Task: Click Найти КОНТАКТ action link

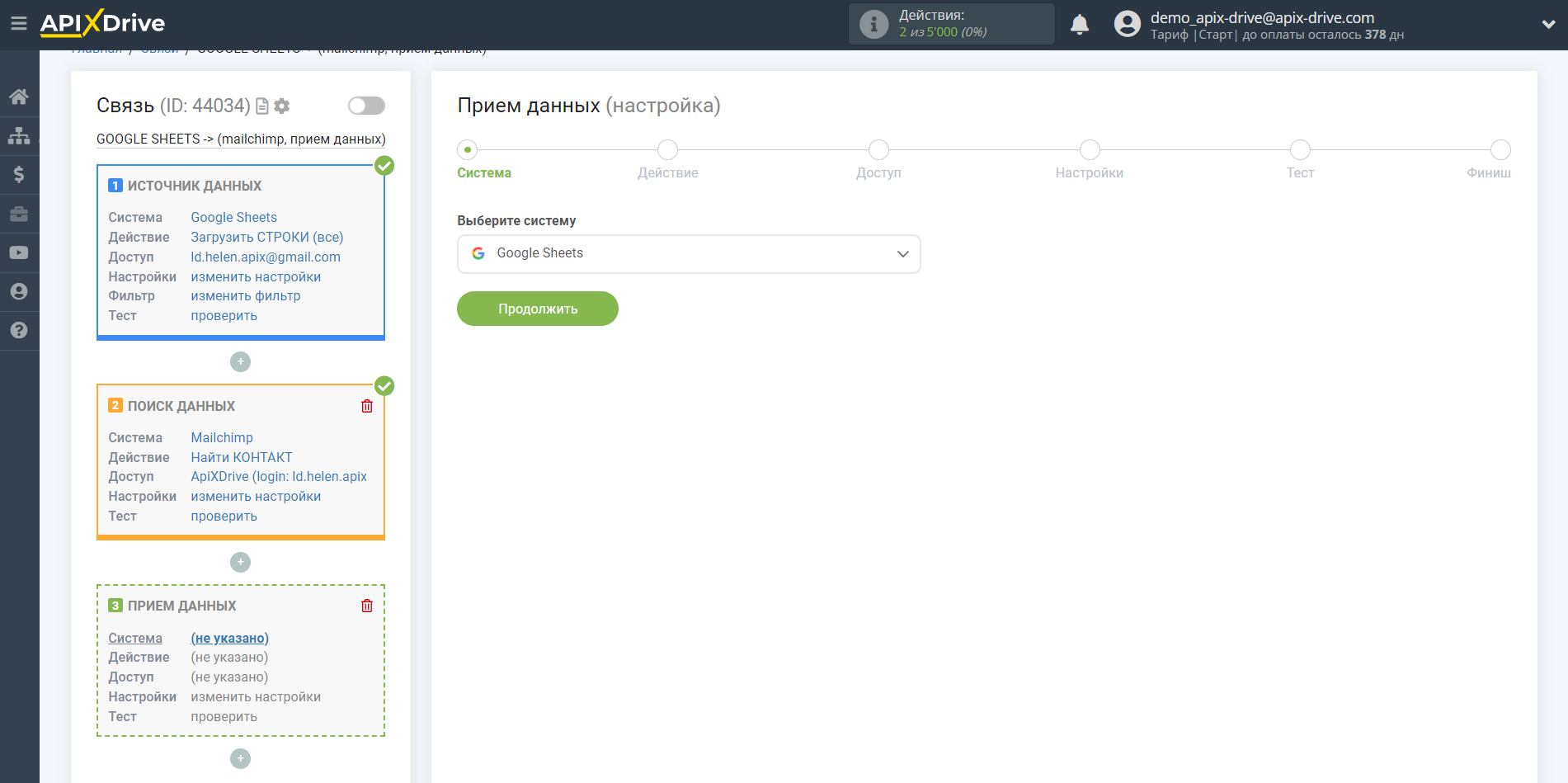Action: click(242, 457)
